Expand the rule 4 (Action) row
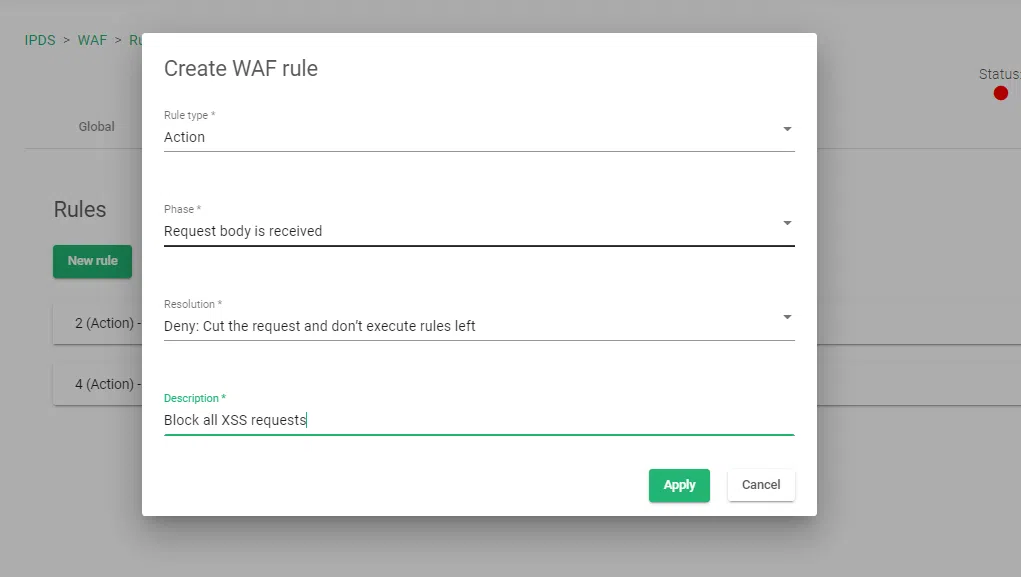The width and height of the screenshot is (1021, 577). pyautogui.click(x=98, y=384)
